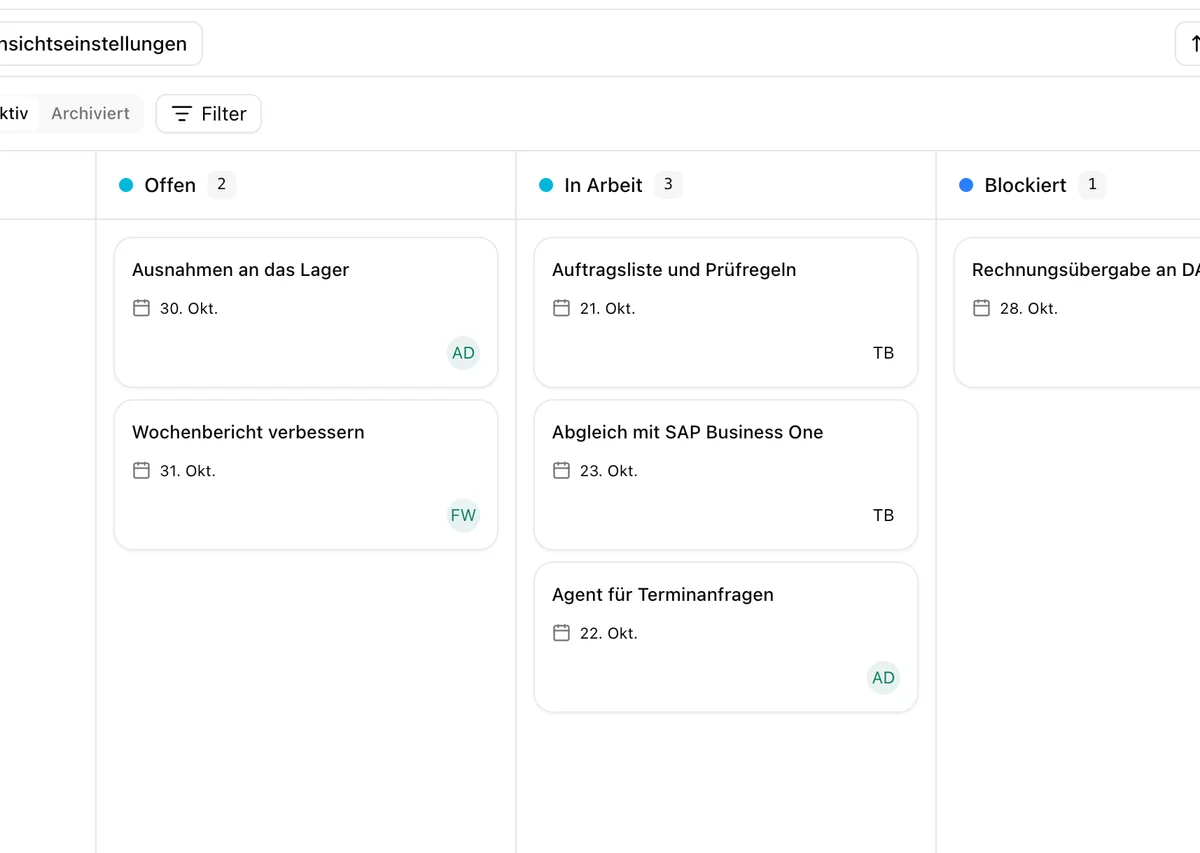Open the Filter button
Image resolution: width=1200 pixels, height=853 pixels.
(x=208, y=114)
